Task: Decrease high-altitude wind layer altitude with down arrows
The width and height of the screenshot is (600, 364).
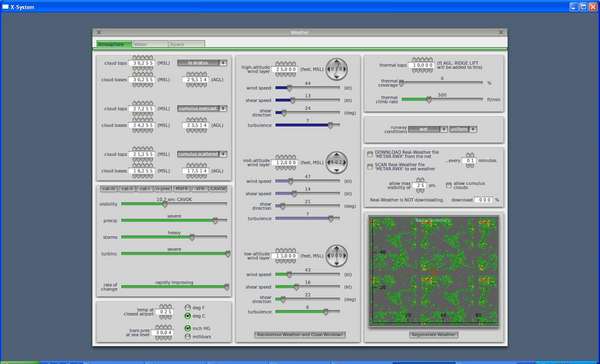Action: click(x=285, y=75)
